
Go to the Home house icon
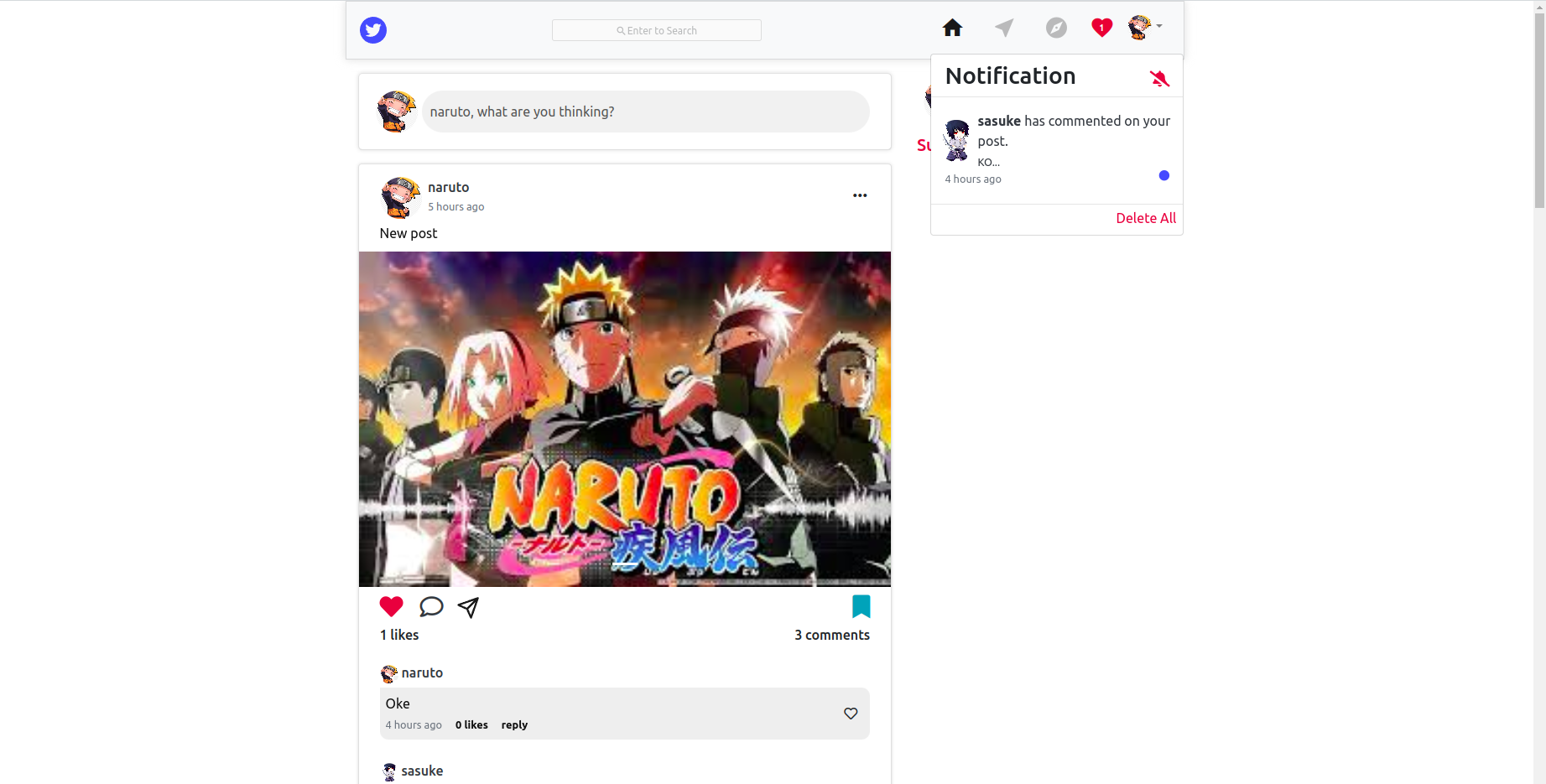pos(952,28)
